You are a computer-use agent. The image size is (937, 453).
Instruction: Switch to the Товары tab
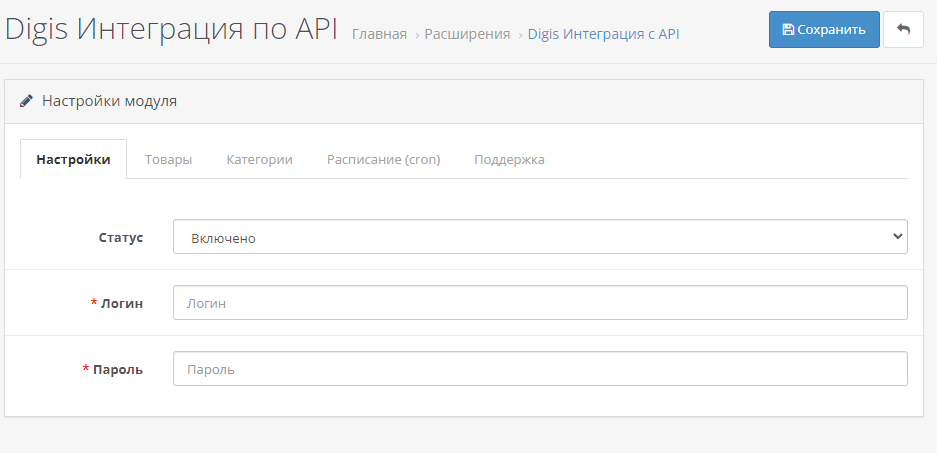coord(169,160)
